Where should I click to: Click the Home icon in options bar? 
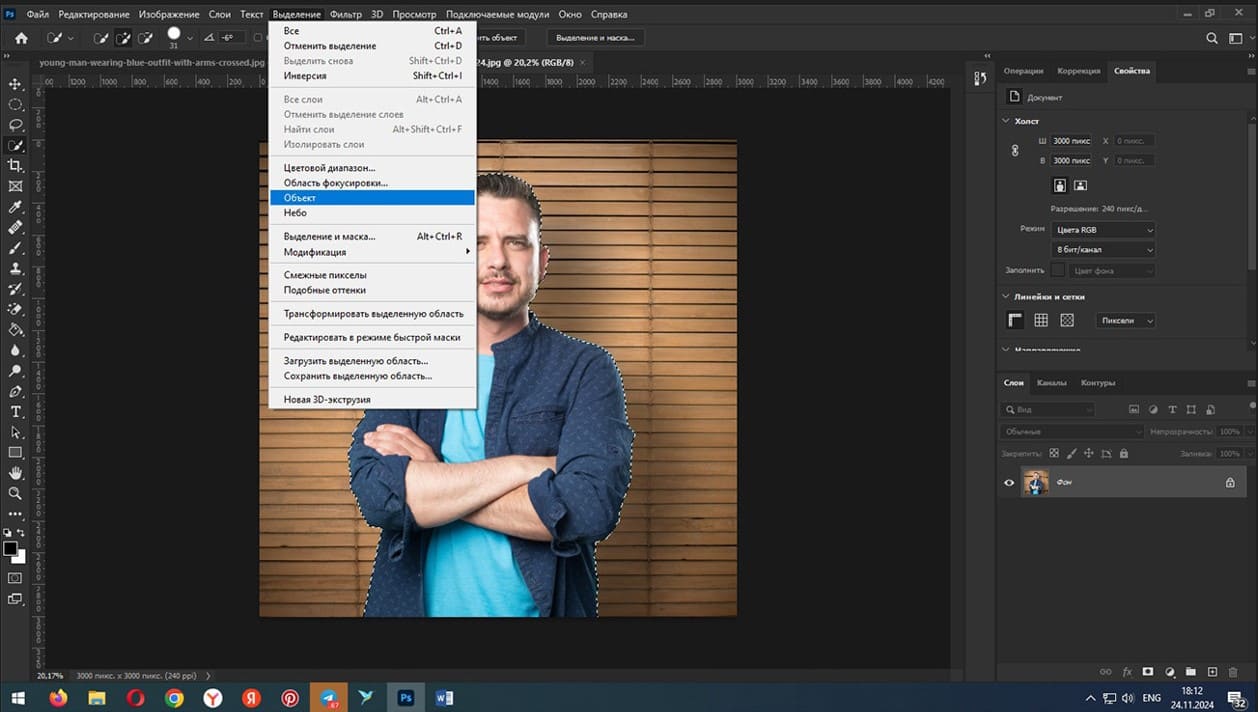pos(22,38)
